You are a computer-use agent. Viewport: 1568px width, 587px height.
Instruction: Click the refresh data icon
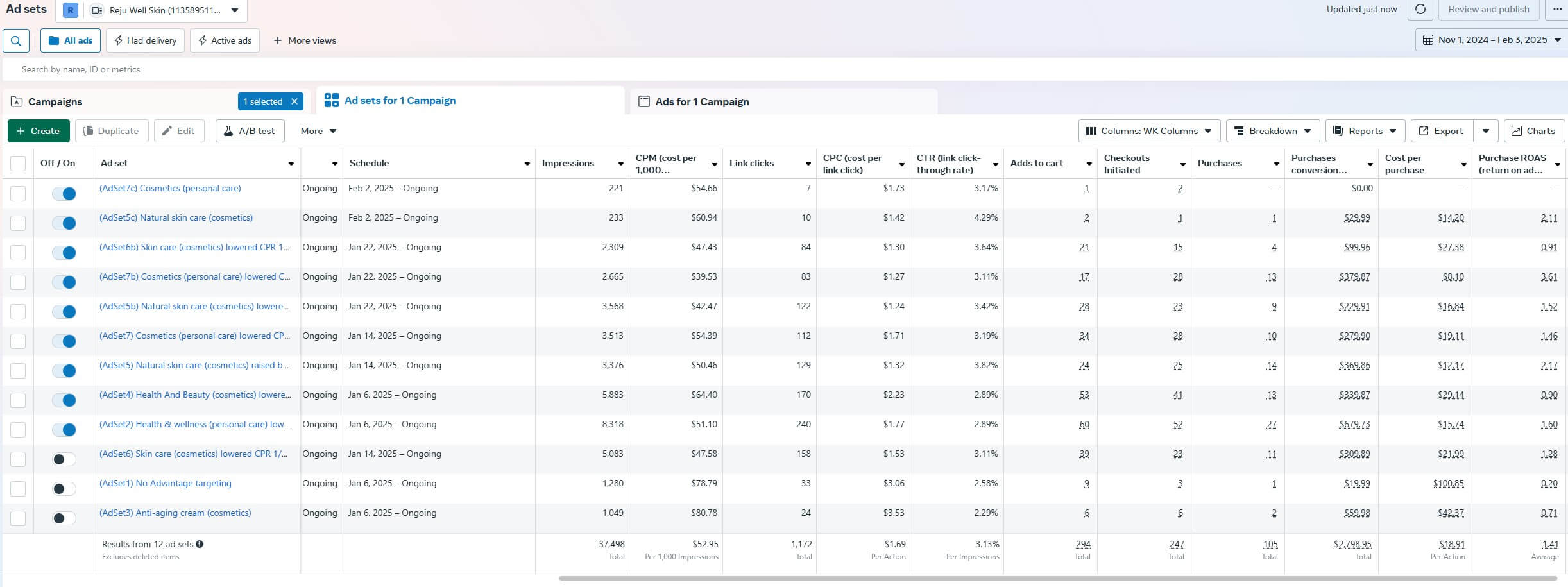[x=1420, y=9]
